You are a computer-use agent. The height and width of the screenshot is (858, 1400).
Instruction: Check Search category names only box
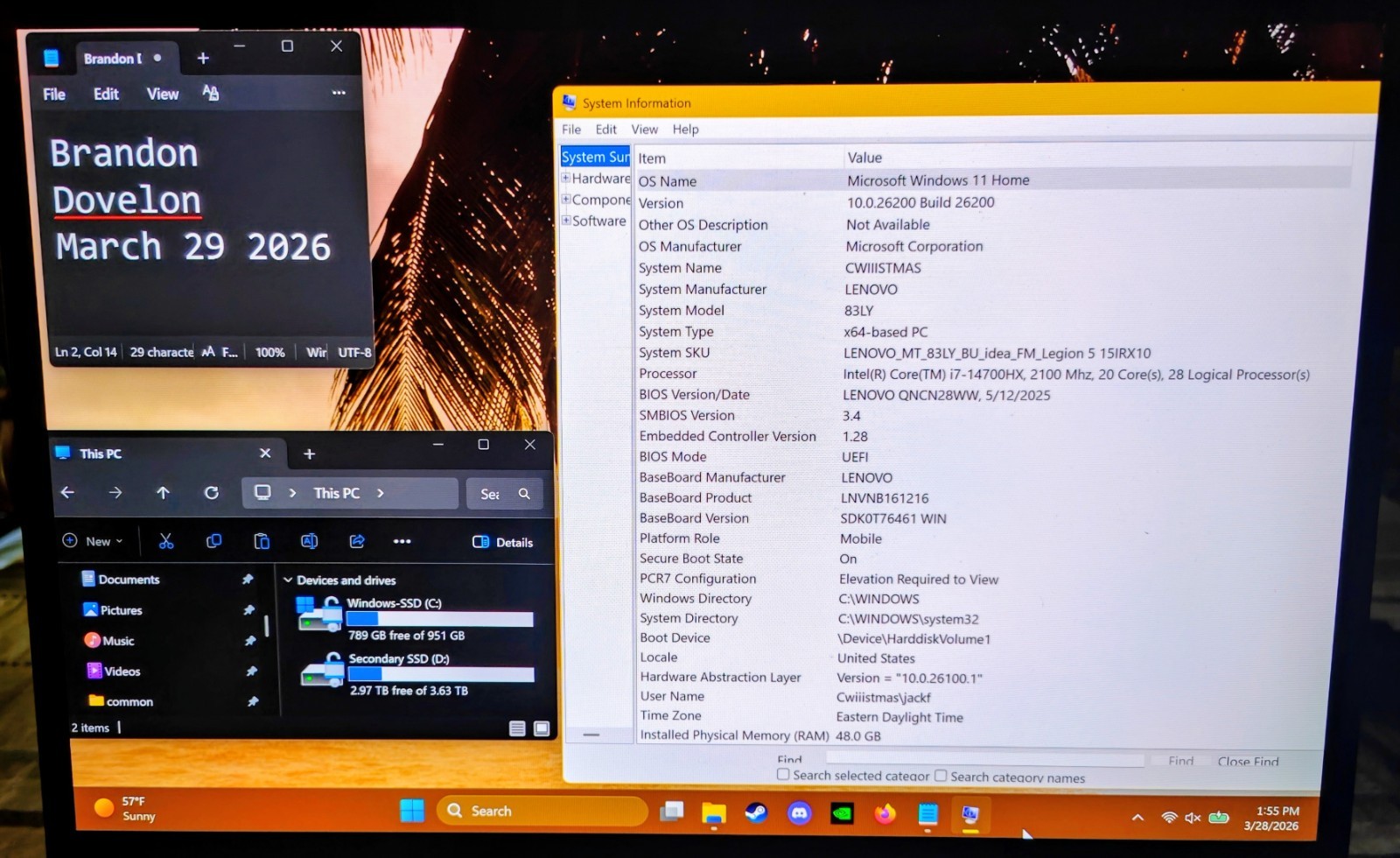click(x=941, y=775)
